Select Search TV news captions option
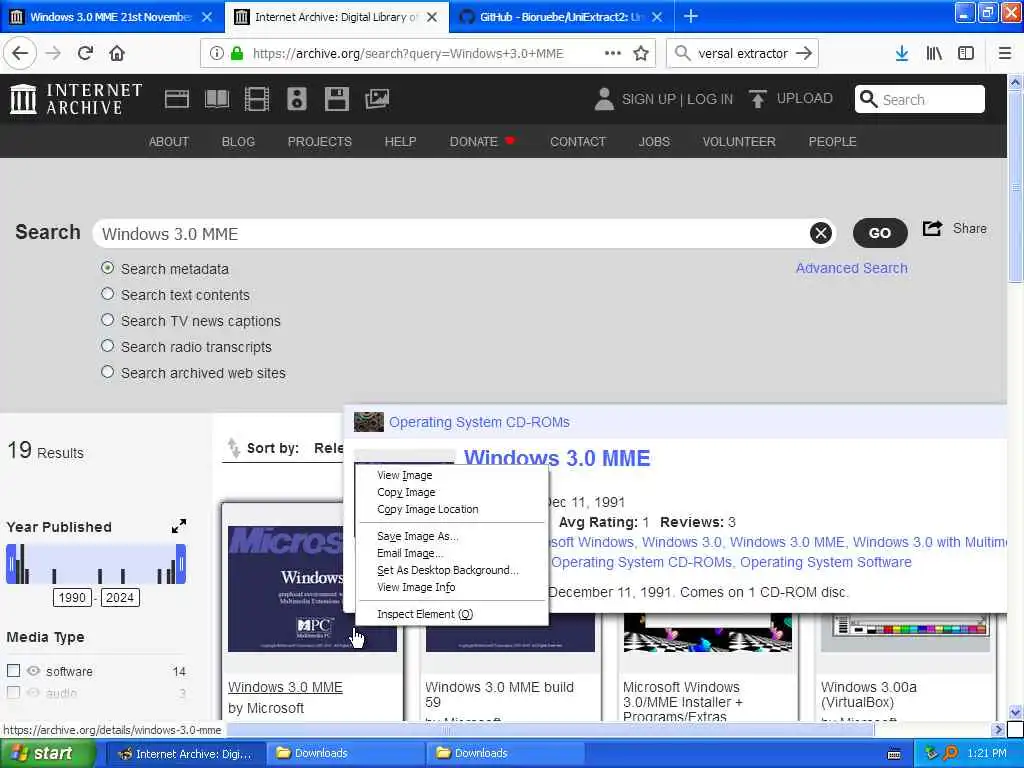1024x768 pixels. point(108,321)
